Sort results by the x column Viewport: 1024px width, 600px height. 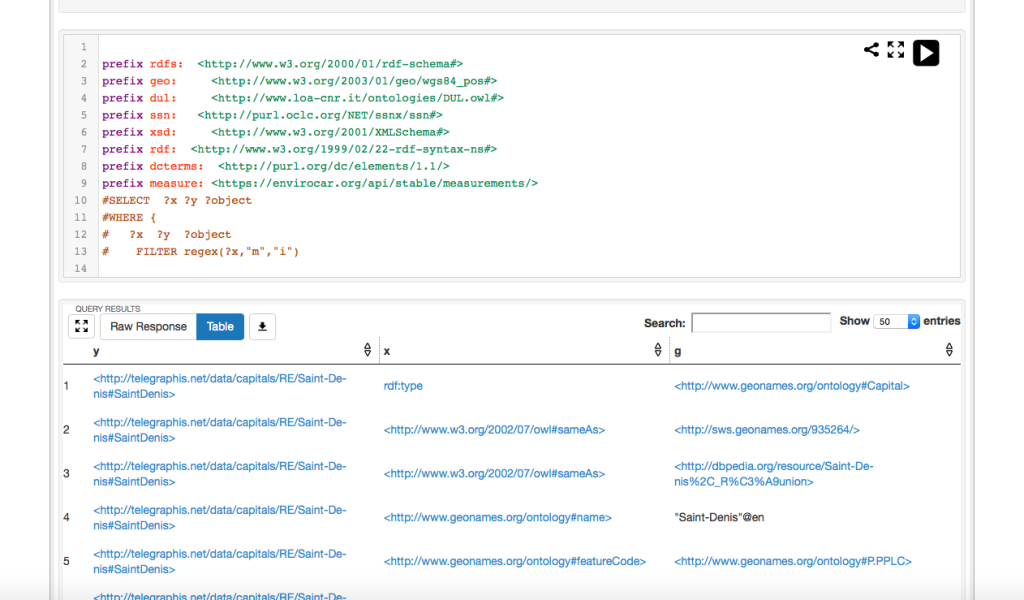point(657,349)
